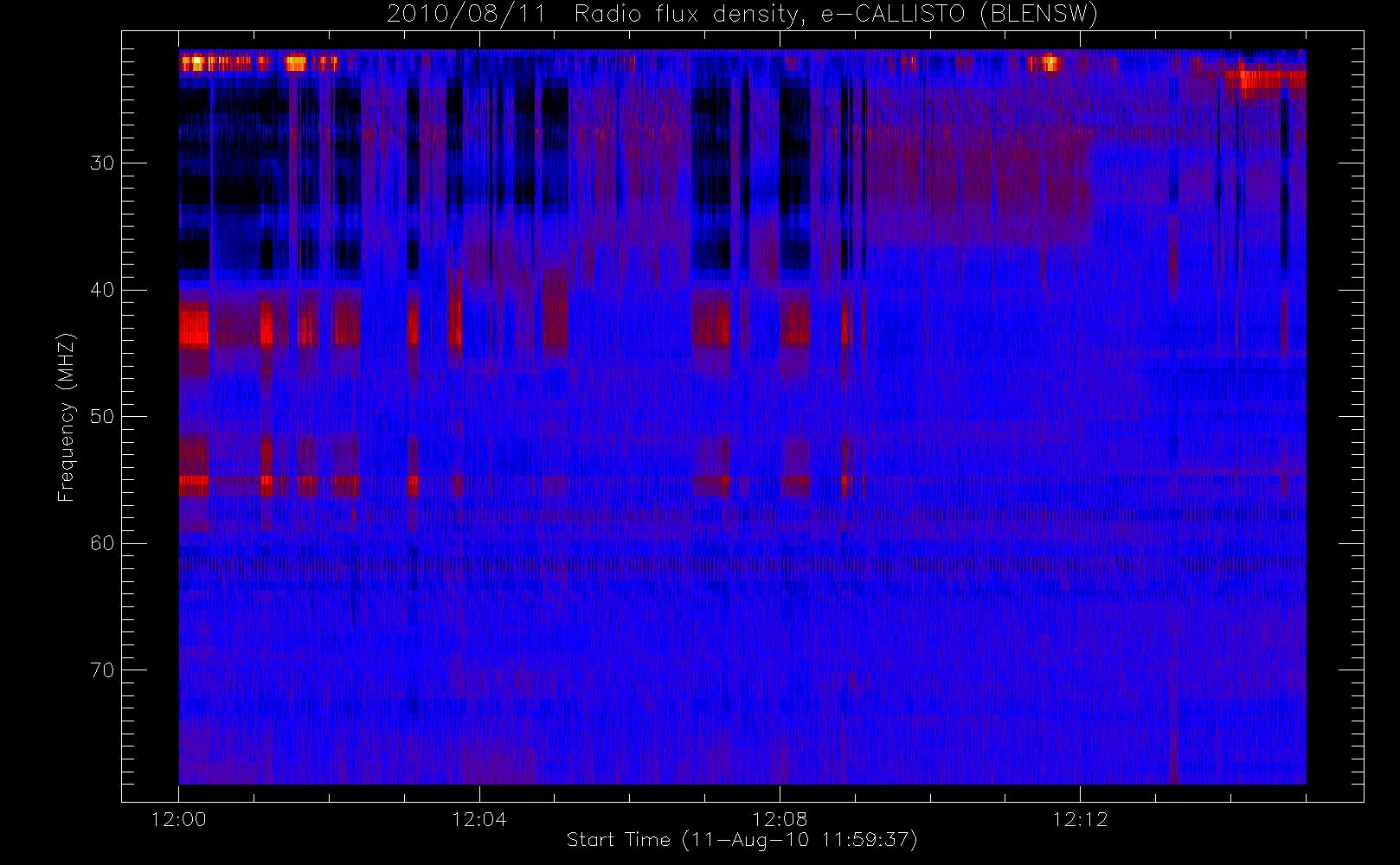Click the 12:12 time tick label
1400x865 pixels.
(x=1080, y=819)
